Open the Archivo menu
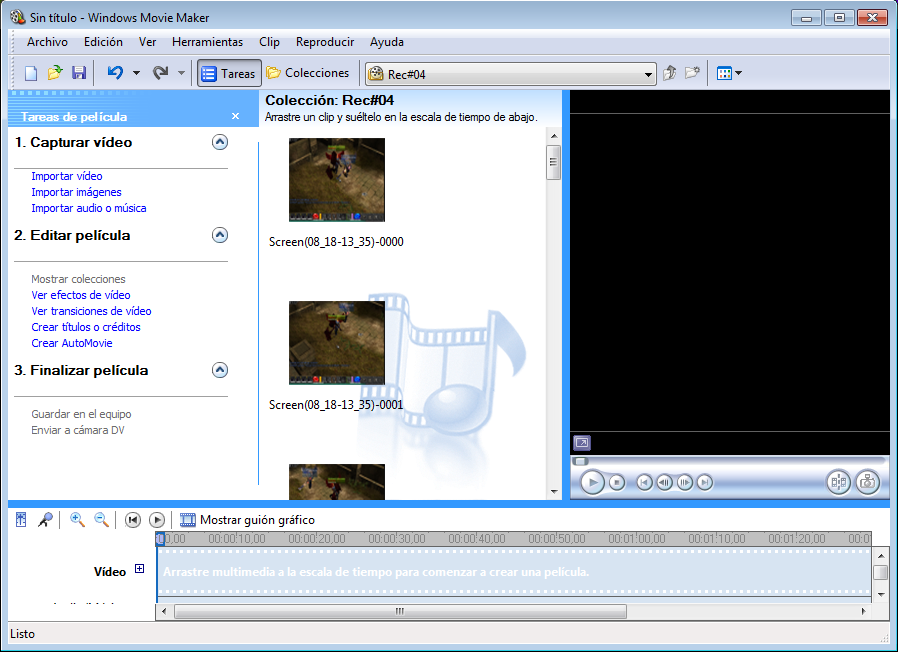Viewport: 898px width, 652px height. tap(47, 42)
